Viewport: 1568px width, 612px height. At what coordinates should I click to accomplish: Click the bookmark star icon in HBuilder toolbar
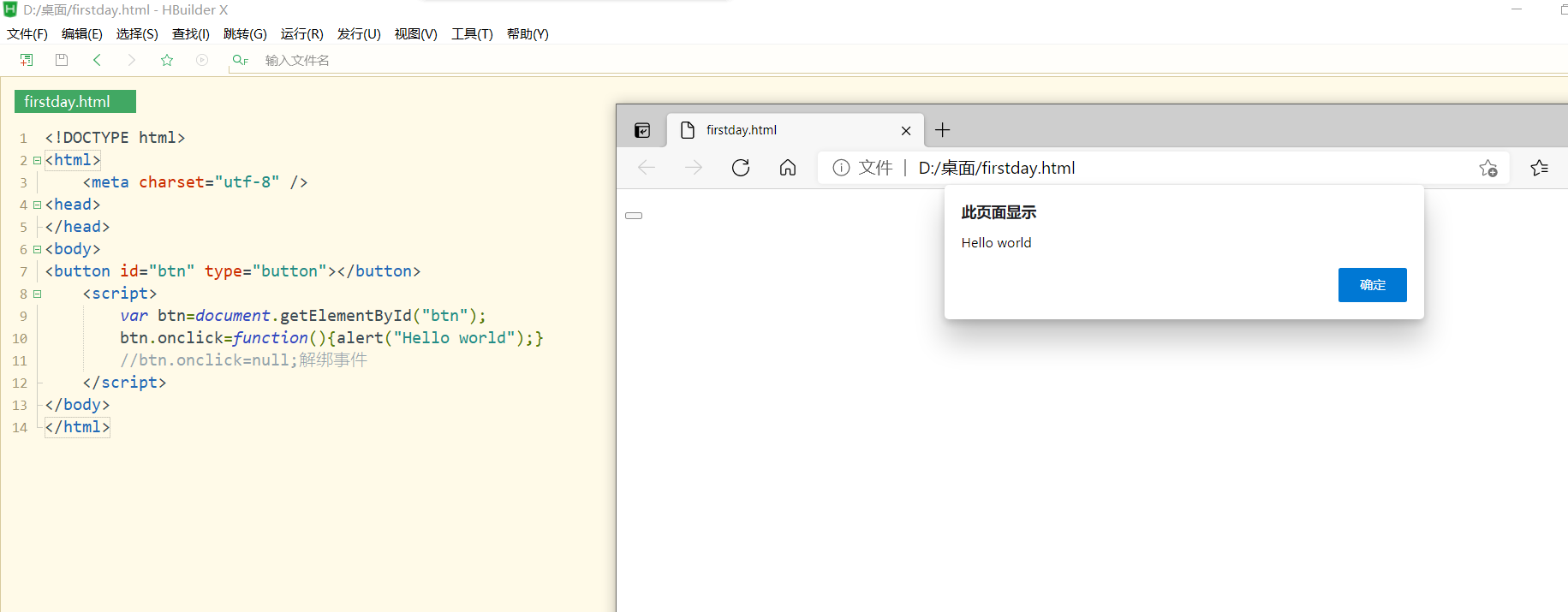click(167, 60)
